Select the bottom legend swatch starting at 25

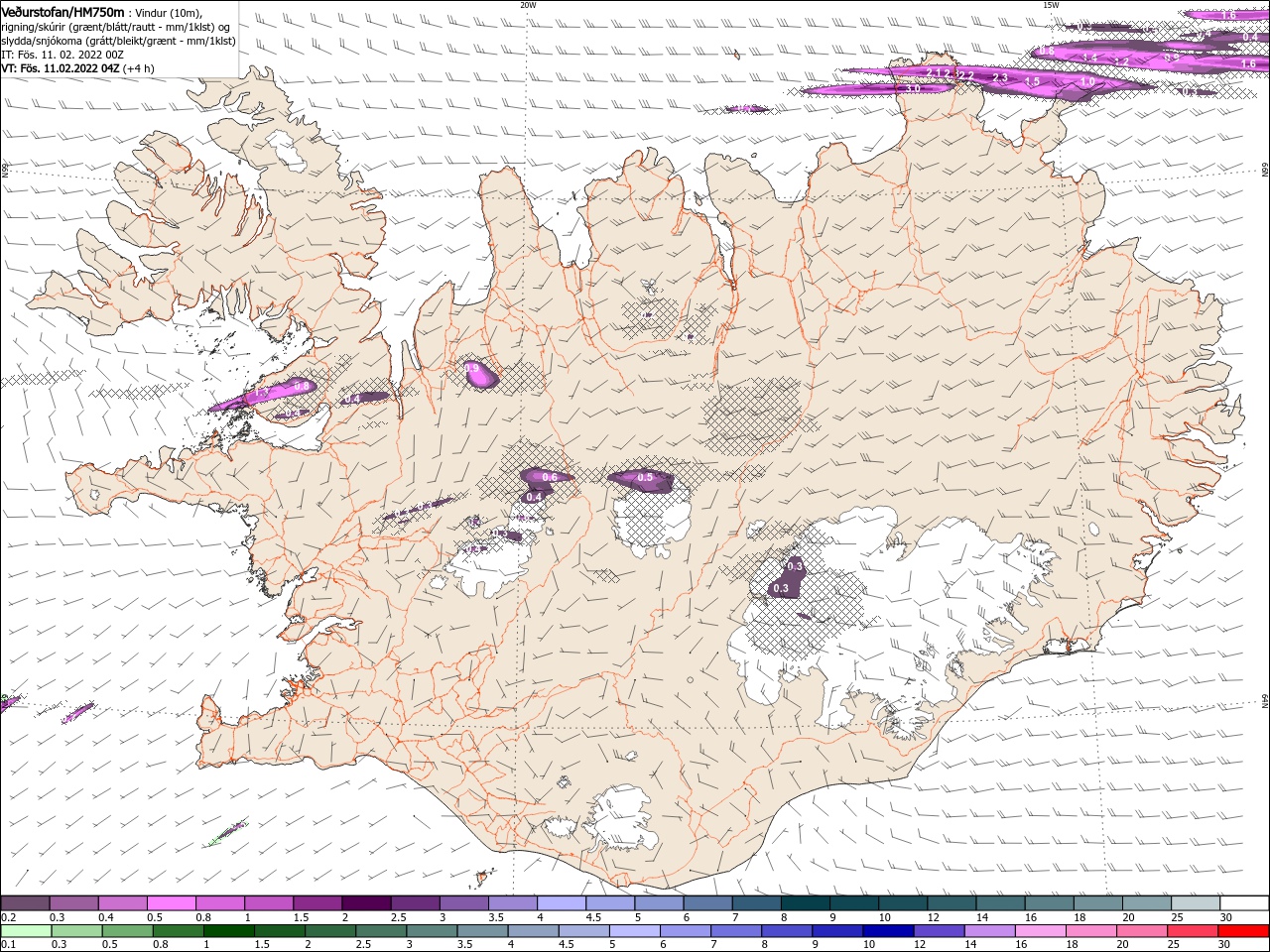[1193, 931]
